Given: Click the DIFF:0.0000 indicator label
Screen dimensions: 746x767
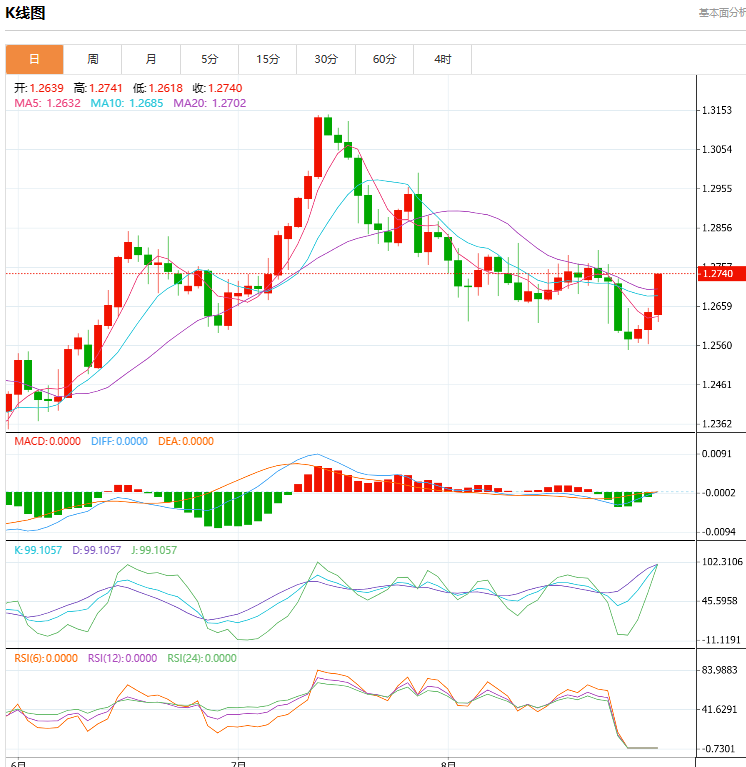Looking at the screenshot, I should (x=119, y=441).
